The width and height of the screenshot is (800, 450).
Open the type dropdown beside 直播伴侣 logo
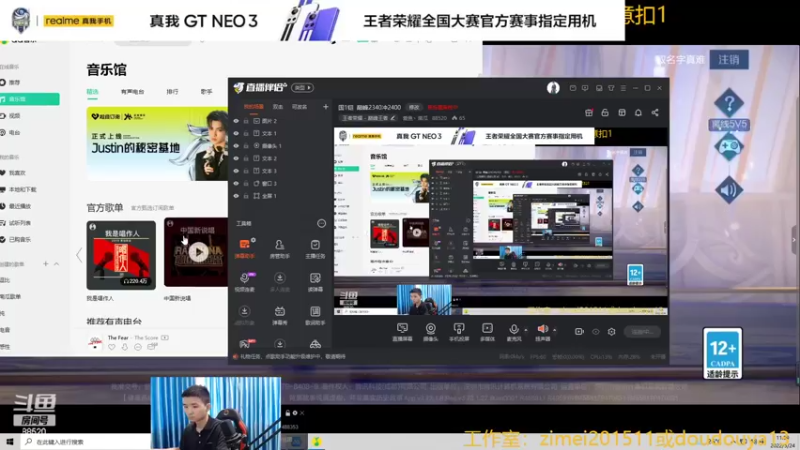click(x=303, y=88)
